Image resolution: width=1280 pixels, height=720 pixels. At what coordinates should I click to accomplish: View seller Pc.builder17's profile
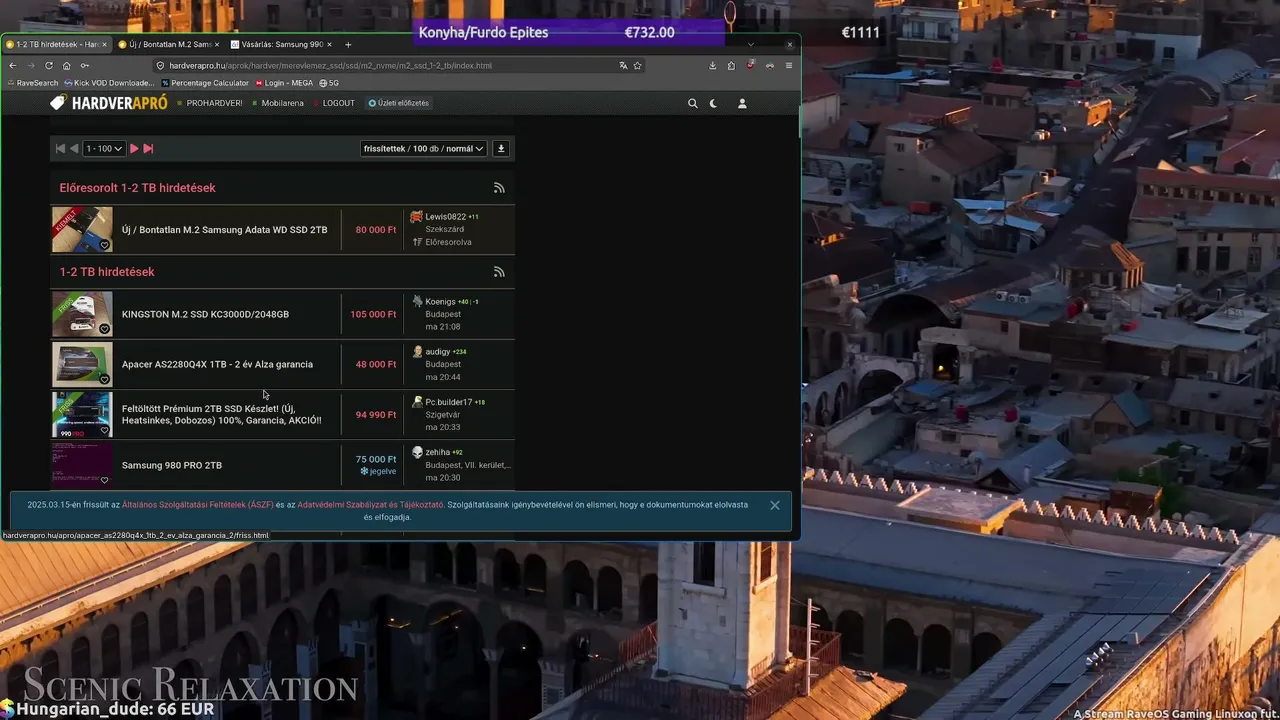pos(449,402)
